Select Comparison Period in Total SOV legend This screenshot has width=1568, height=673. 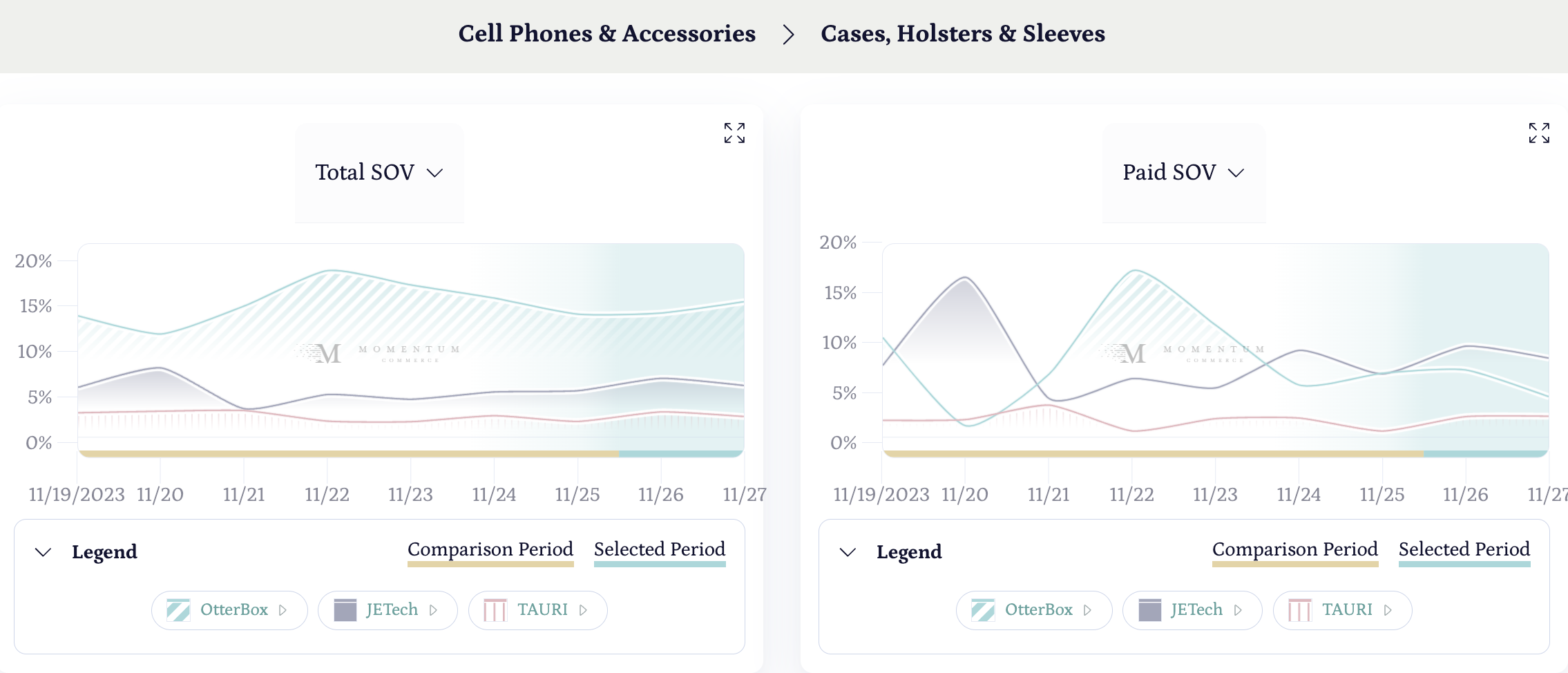point(490,550)
